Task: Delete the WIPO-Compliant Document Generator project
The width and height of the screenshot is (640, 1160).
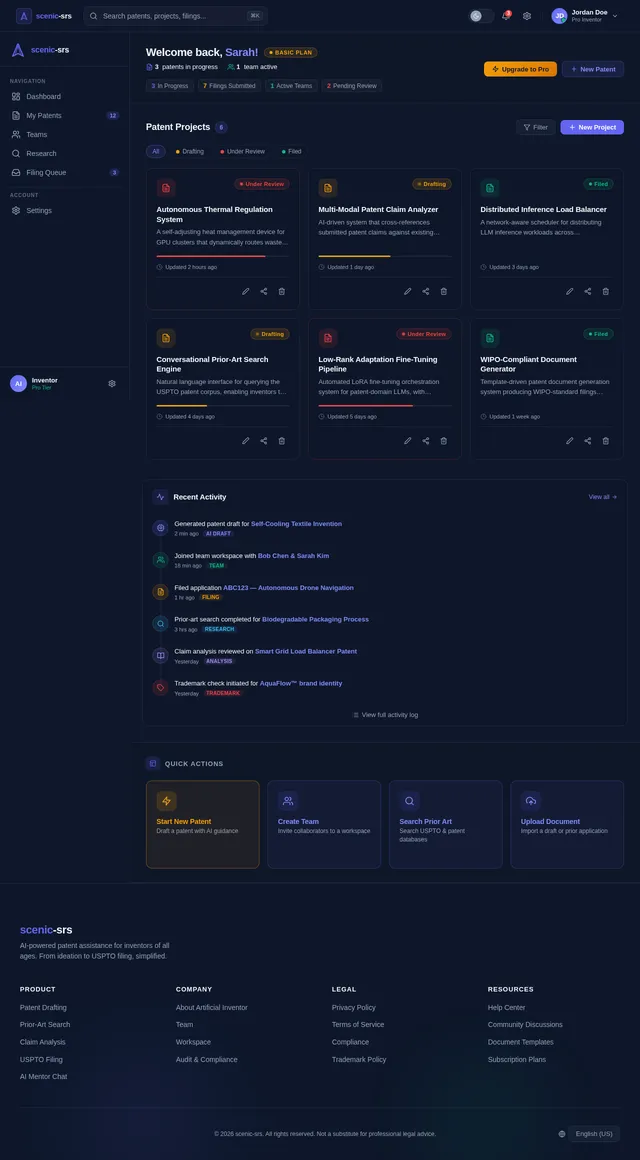Action: pyautogui.click(x=605, y=441)
